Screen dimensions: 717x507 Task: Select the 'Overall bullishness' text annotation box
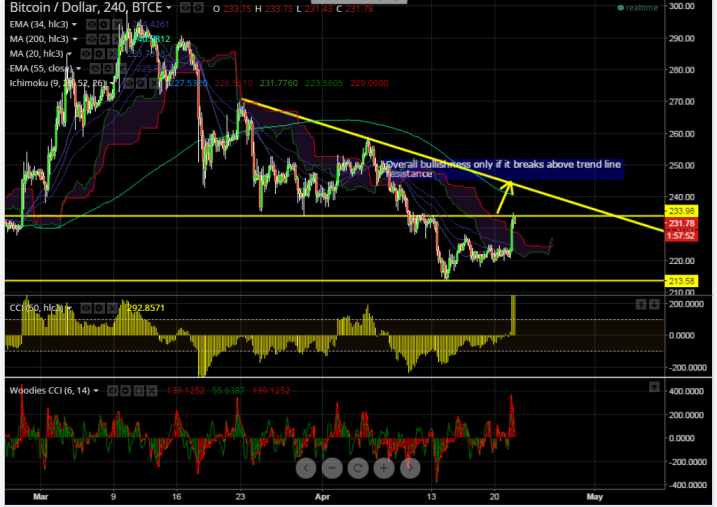(503, 169)
